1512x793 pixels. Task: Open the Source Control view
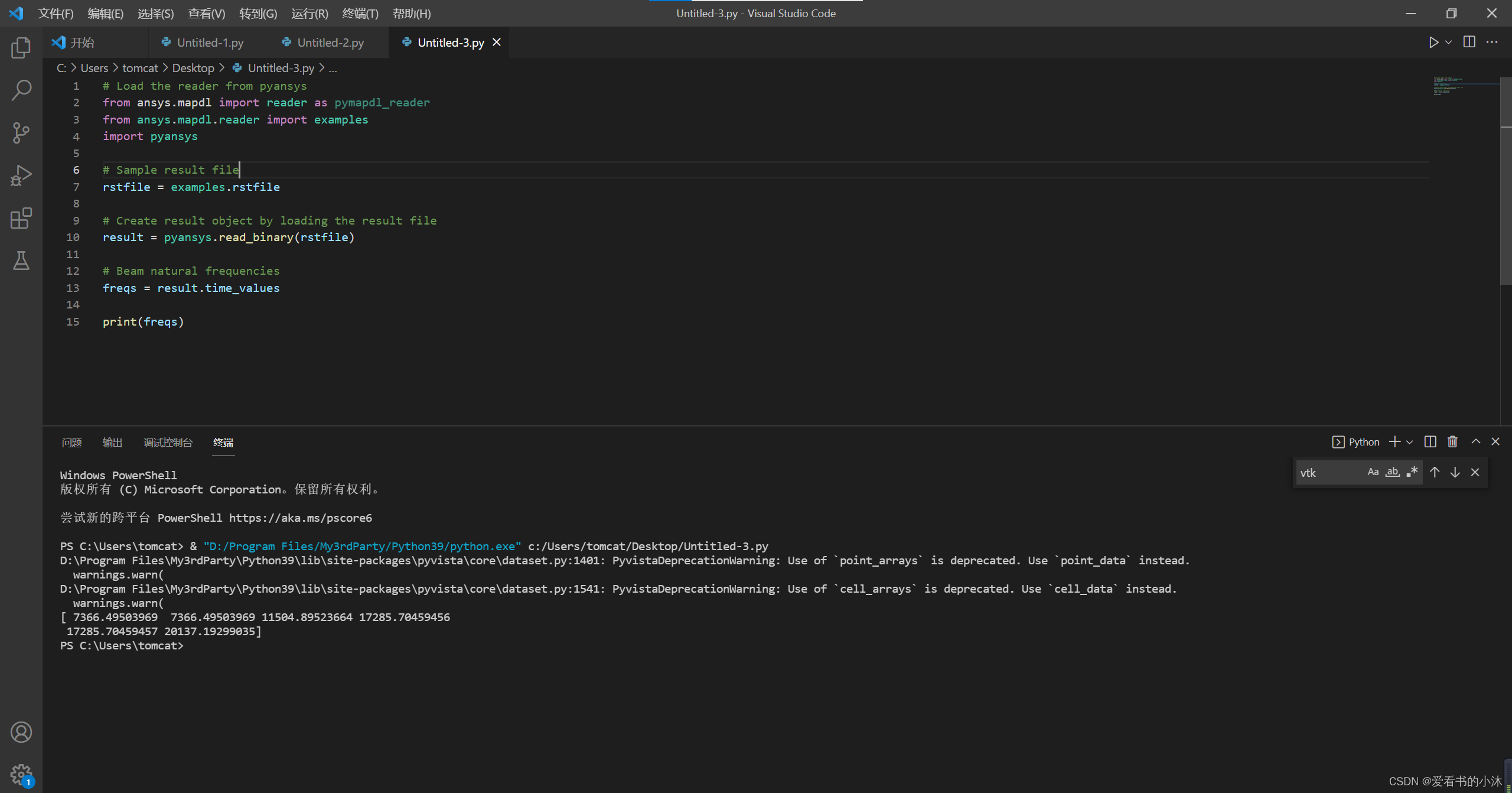click(x=21, y=132)
